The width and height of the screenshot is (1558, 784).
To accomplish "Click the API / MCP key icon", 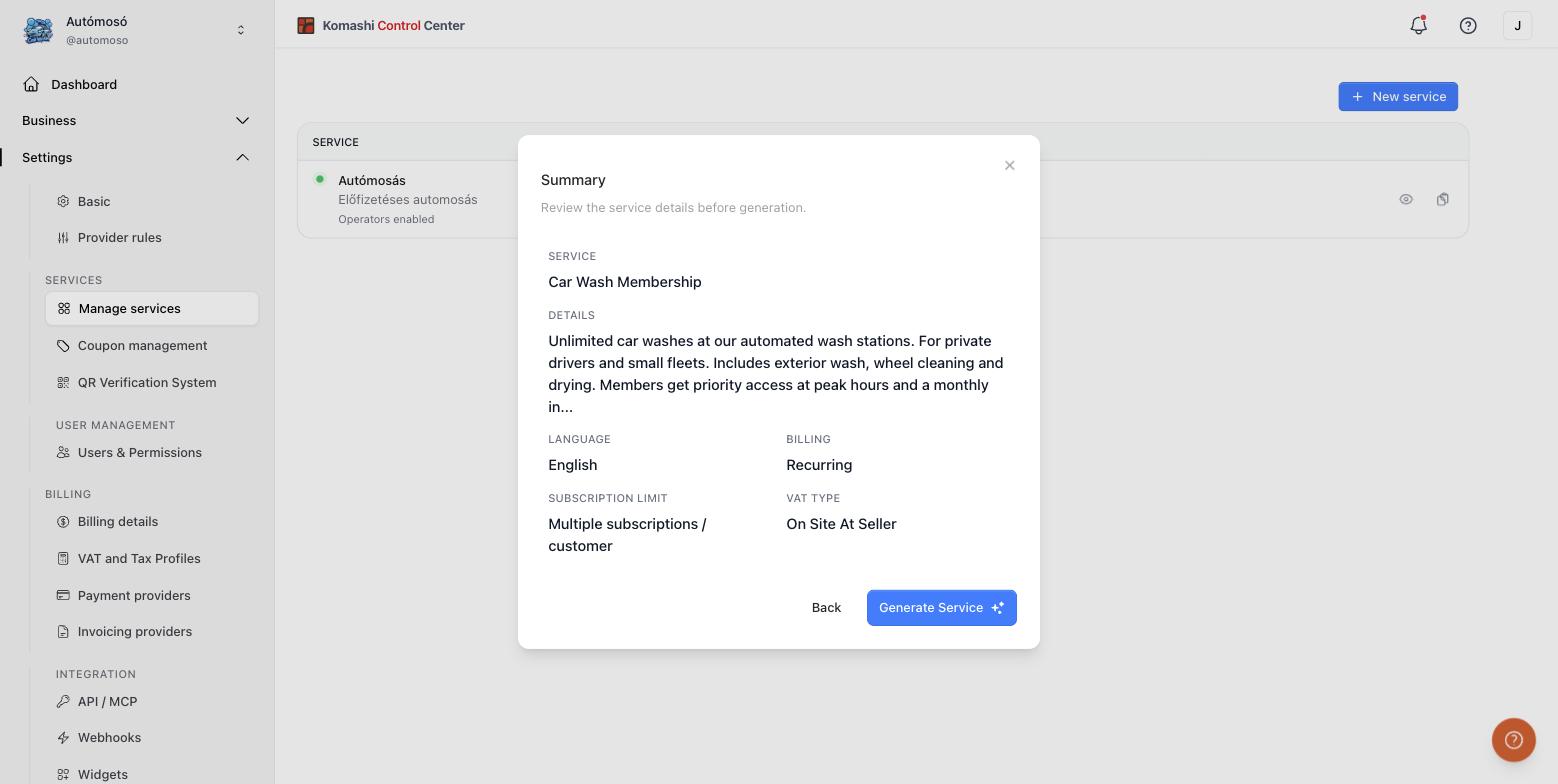I will click(63, 701).
